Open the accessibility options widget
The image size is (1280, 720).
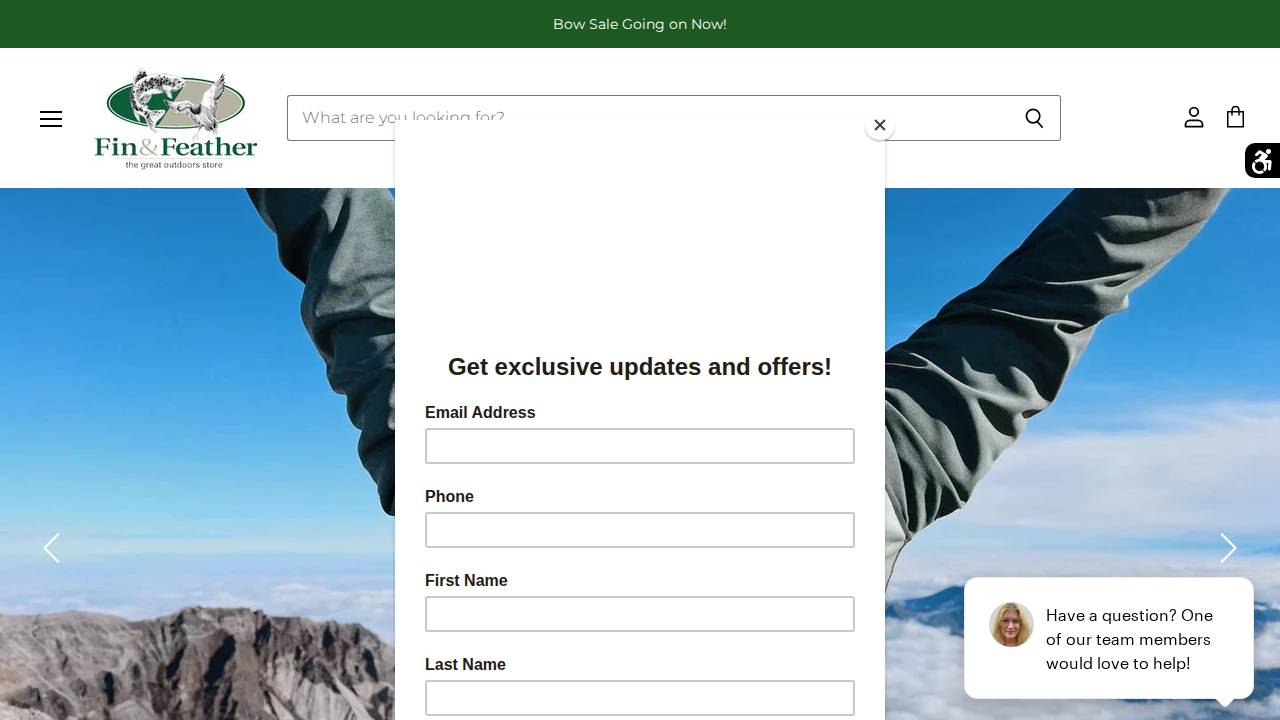[1262, 161]
